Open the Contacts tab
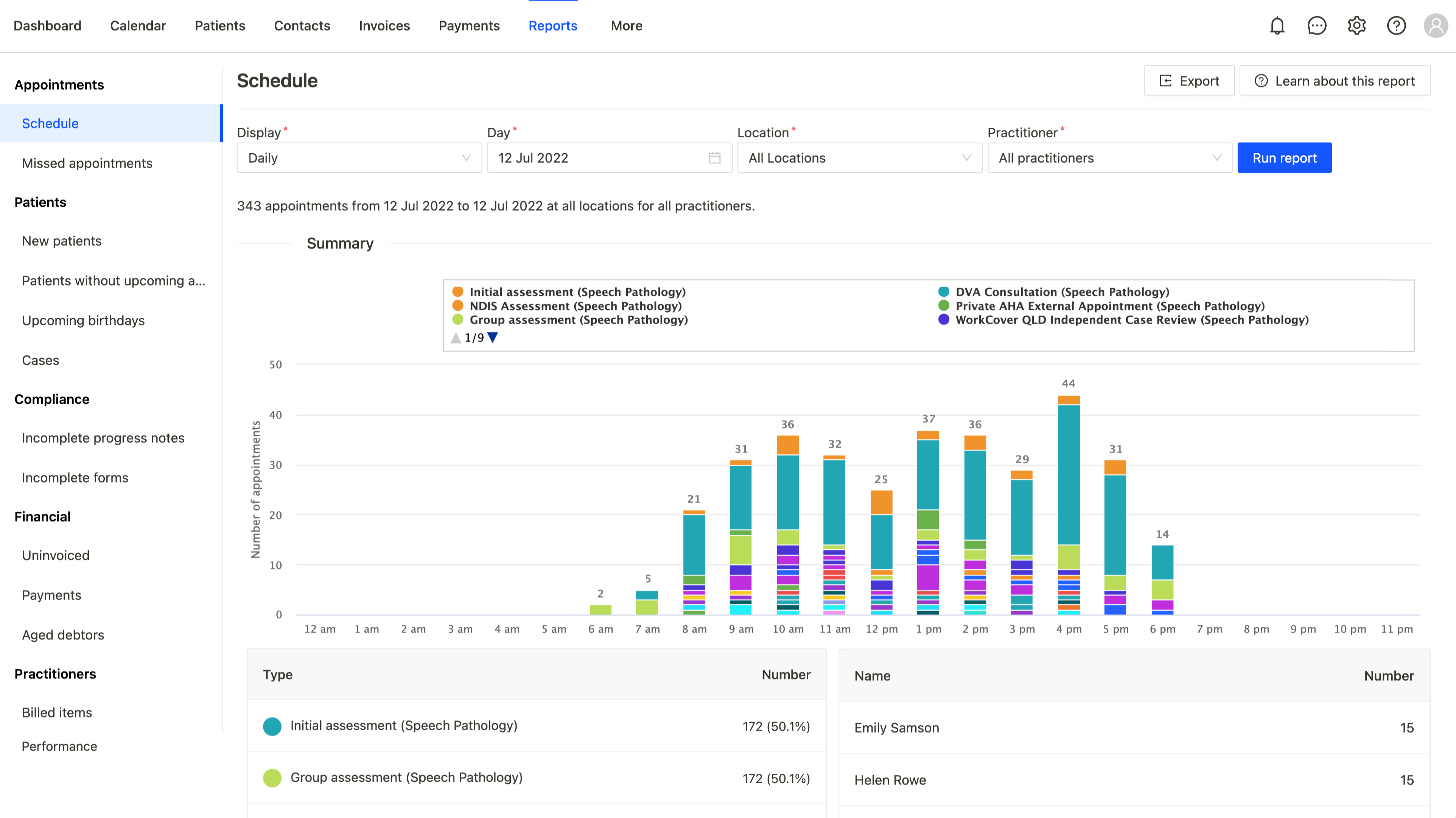The width and height of the screenshot is (1456, 818). 302,25
